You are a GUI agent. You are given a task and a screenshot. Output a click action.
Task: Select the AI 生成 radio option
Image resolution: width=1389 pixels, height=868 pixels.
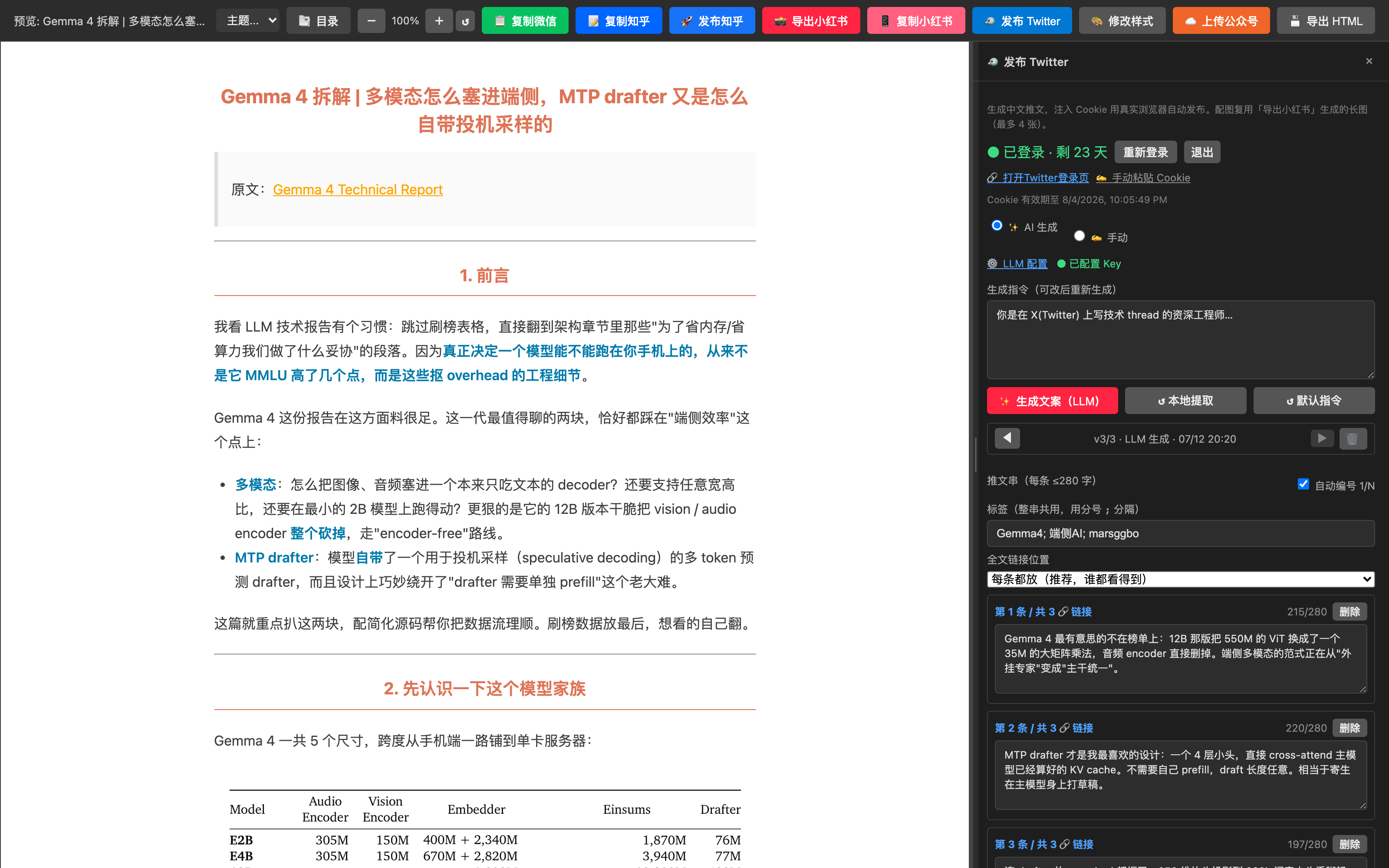pyautogui.click(x=997, y=226)
